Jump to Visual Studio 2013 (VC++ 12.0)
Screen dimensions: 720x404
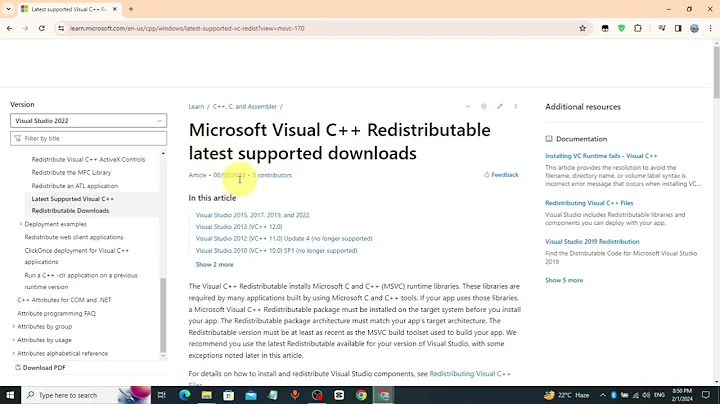[x=239, y=227]
